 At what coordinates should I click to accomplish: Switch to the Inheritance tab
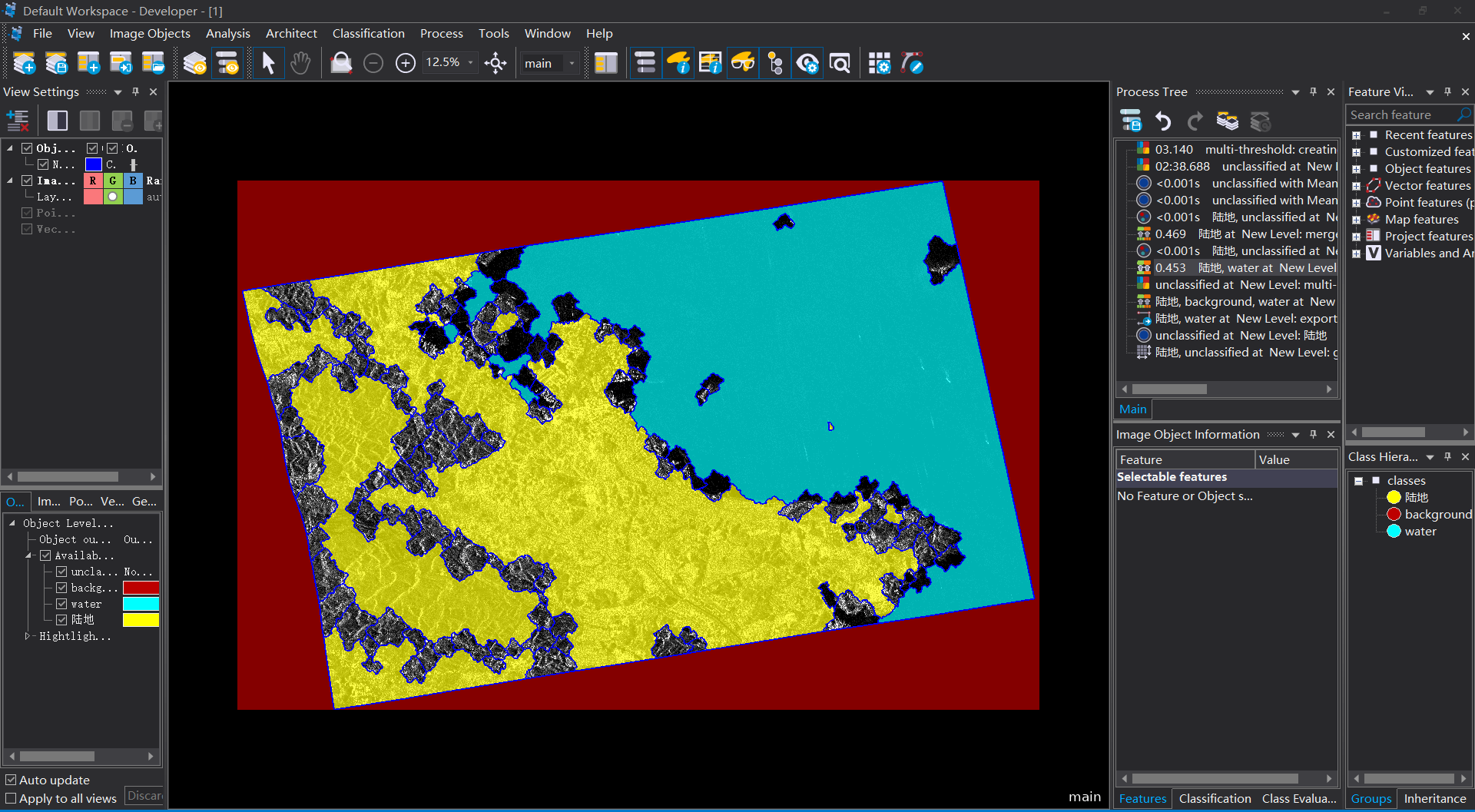pos(1434,799)
